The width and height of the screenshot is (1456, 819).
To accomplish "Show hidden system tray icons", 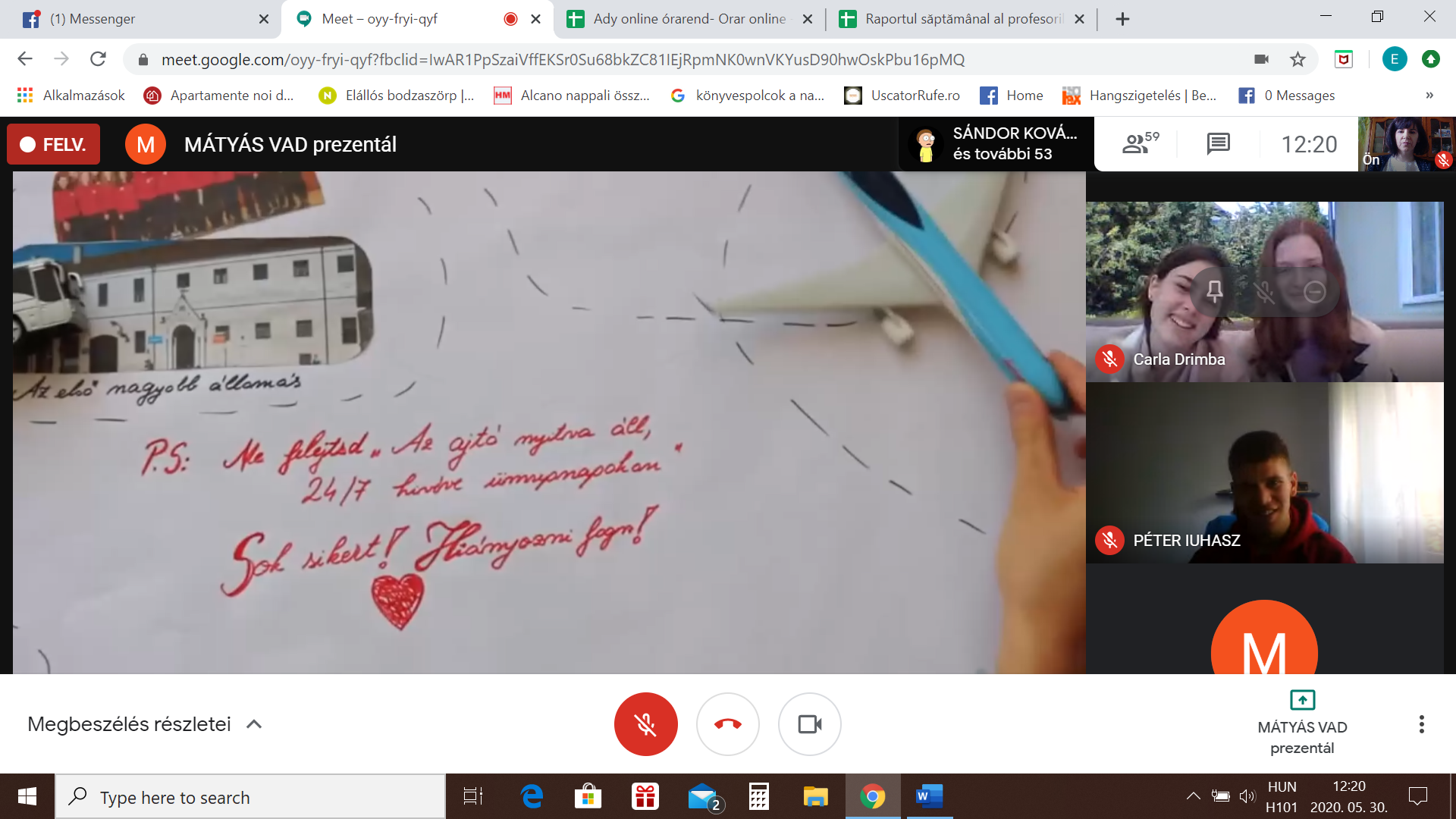I will point(1192,796).
